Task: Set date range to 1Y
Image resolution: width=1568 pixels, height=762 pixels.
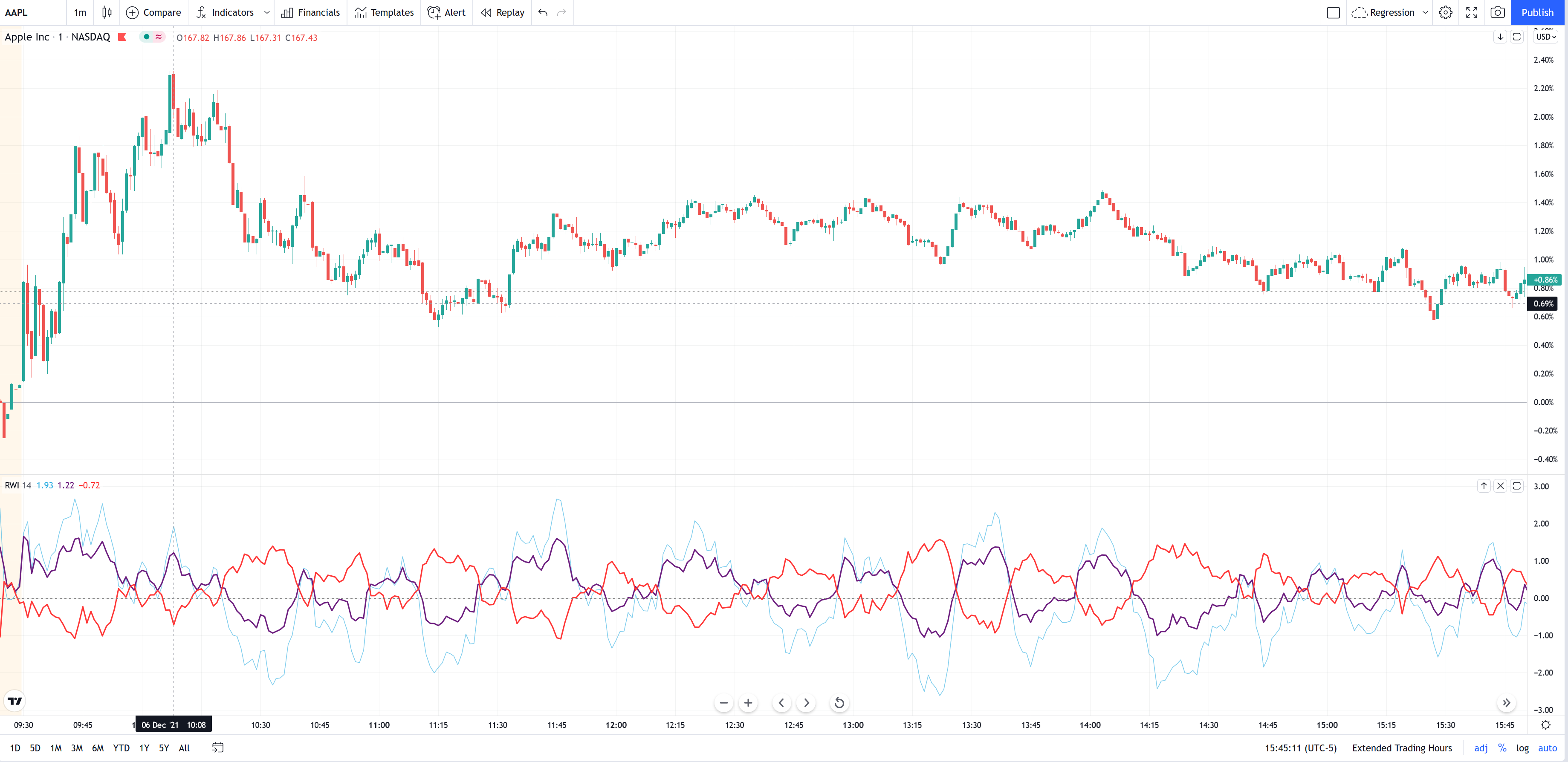Action: [x=144, y=748]
